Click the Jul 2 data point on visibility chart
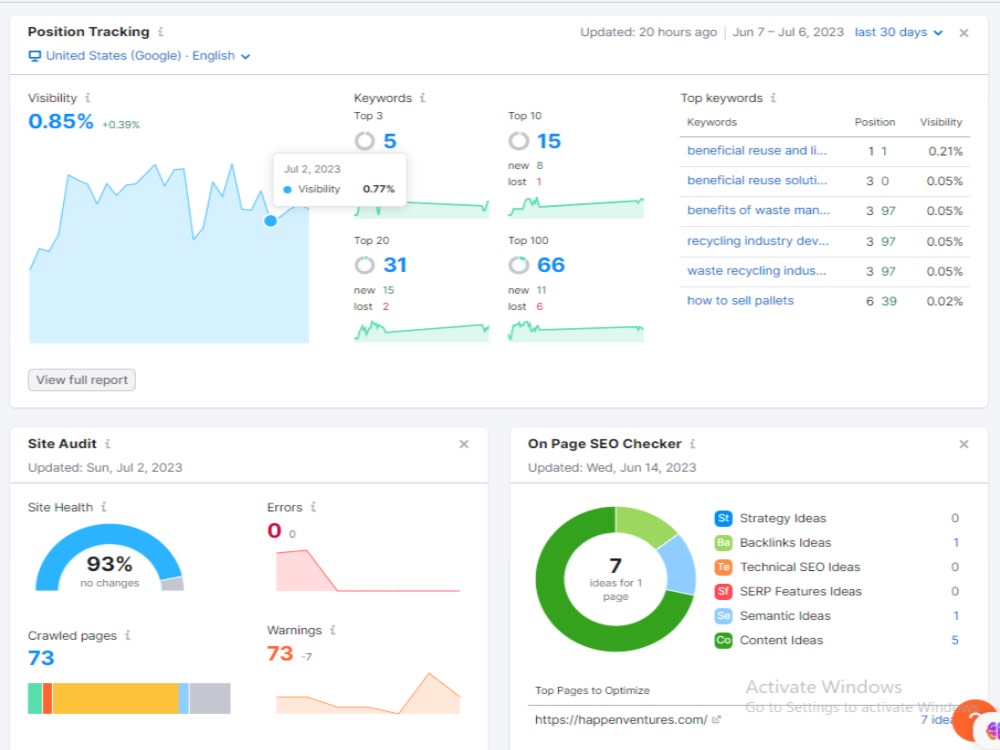1000x750 pixels. [270, 221]
